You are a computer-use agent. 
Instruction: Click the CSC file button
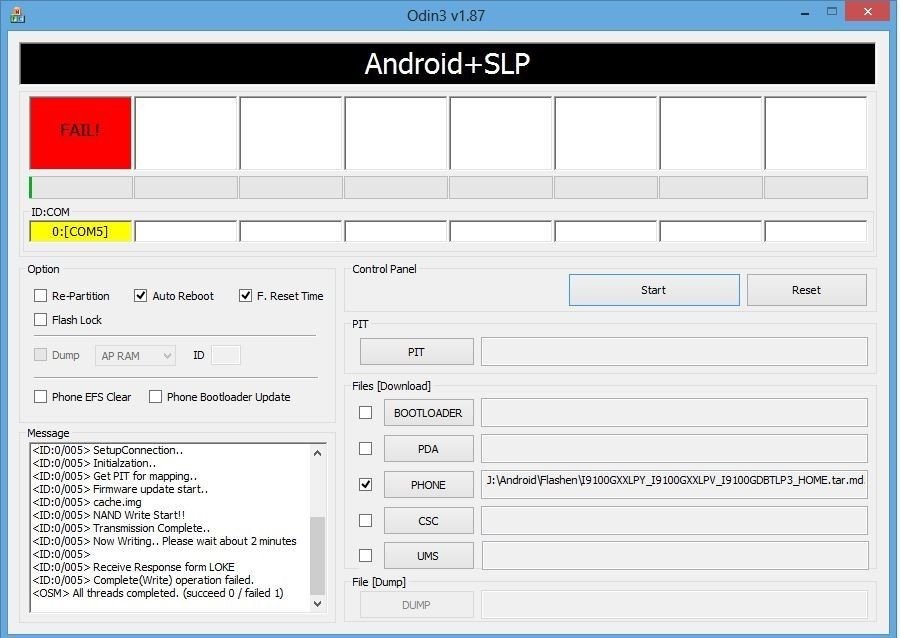click(429, 521)
